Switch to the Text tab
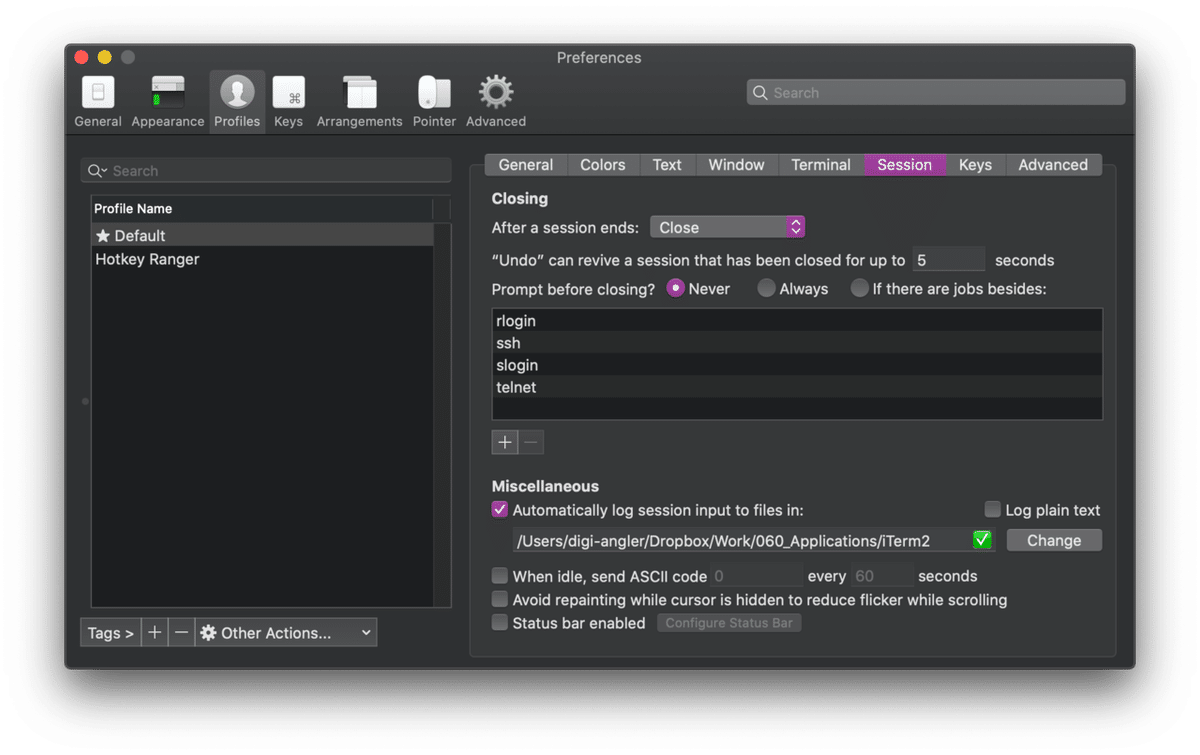 (x=667, y=165)
